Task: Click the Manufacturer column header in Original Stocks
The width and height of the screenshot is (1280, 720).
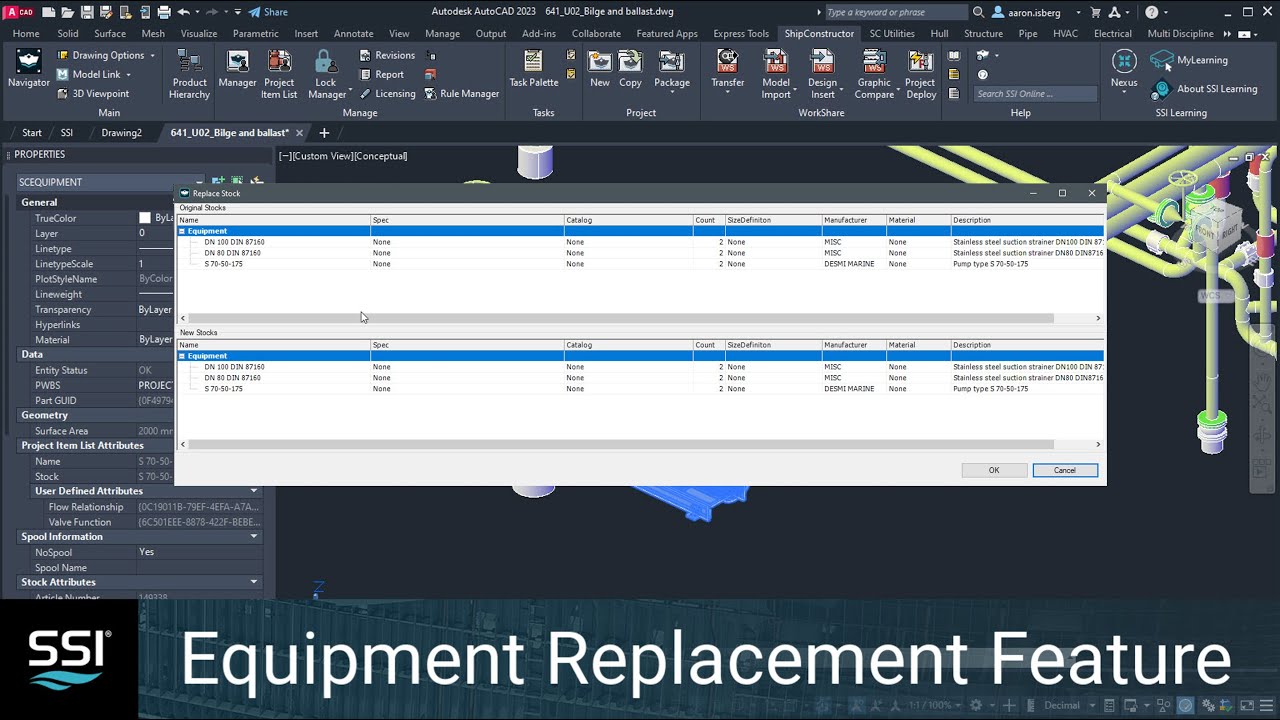Action: 853,220
